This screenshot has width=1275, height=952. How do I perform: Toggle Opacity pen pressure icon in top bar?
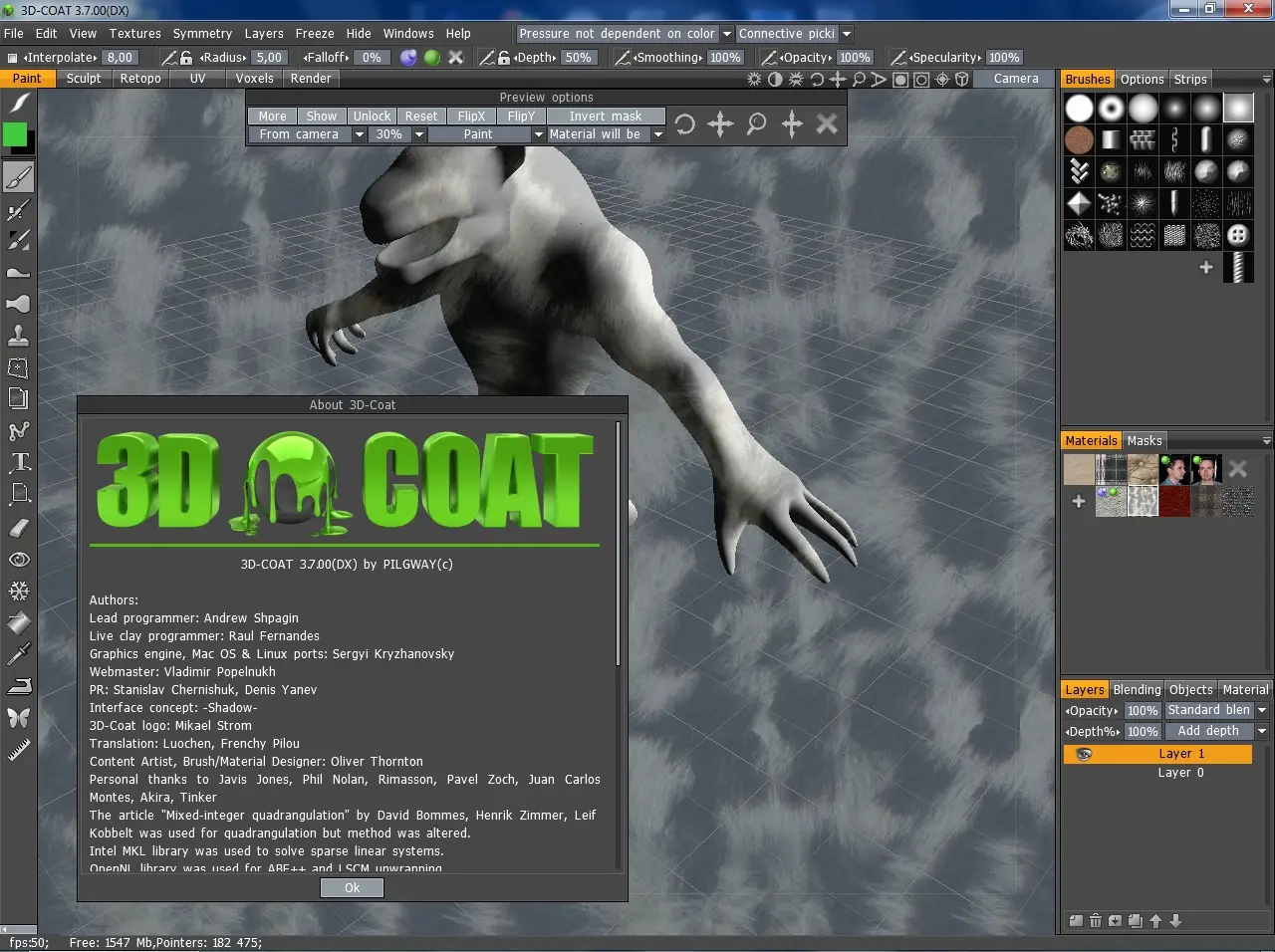click(x=769, y=58)
